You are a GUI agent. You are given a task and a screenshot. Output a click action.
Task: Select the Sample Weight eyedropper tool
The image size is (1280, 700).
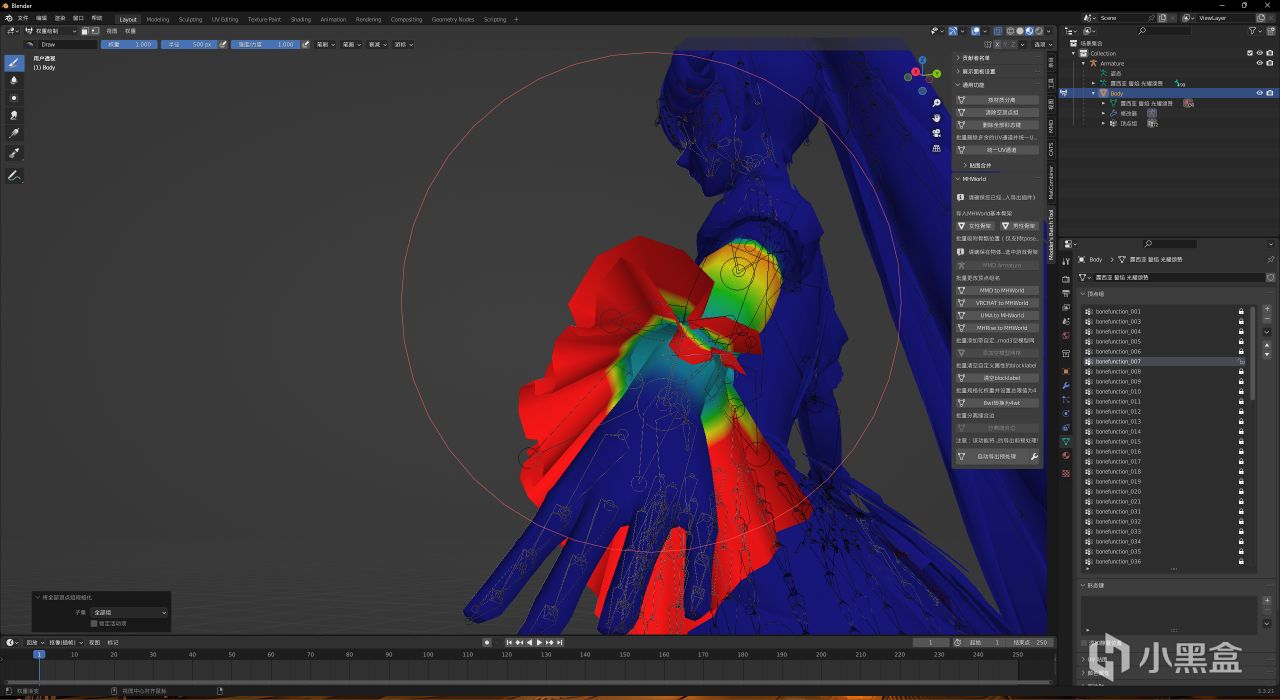[x=14, y=153]
